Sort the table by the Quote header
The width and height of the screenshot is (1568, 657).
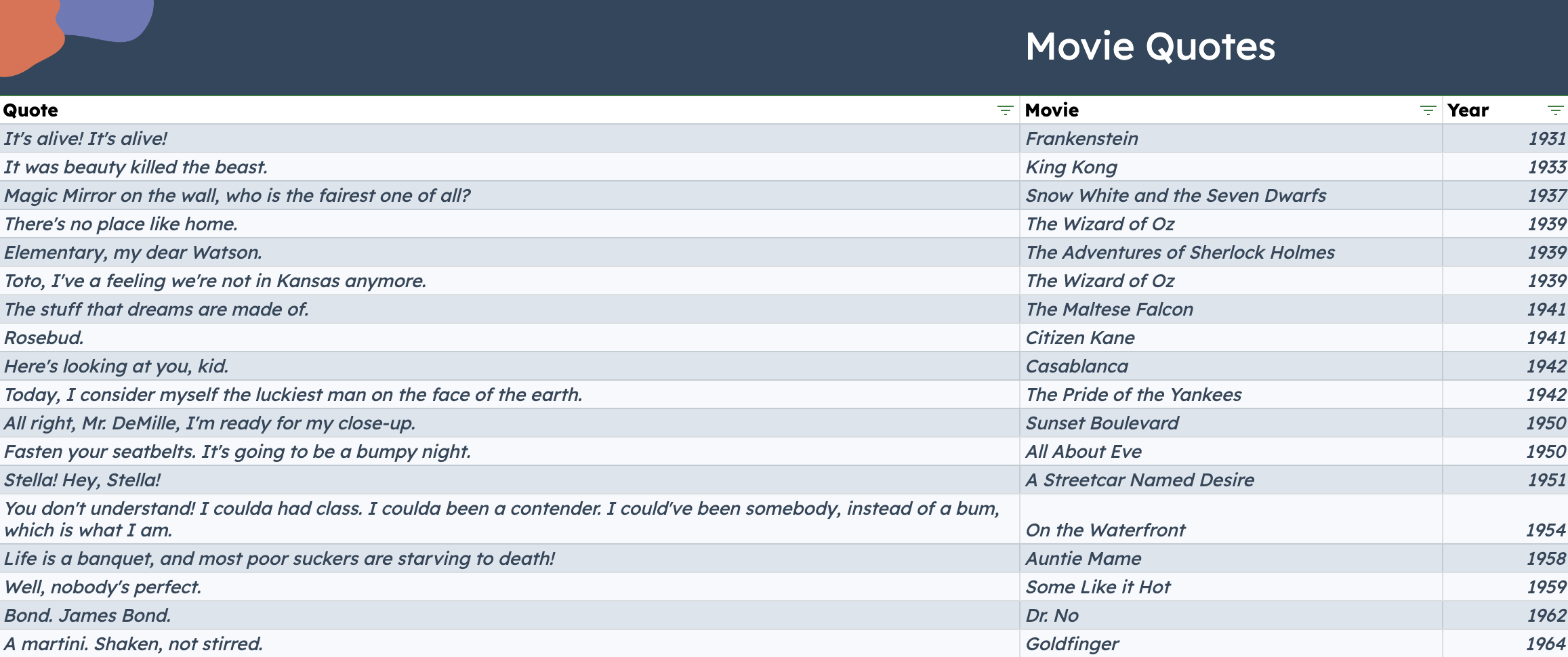tap(30, 110)
